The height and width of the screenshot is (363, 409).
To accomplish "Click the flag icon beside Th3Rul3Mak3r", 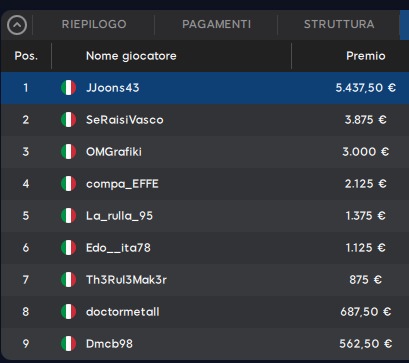I will click(x=69, y=280).
